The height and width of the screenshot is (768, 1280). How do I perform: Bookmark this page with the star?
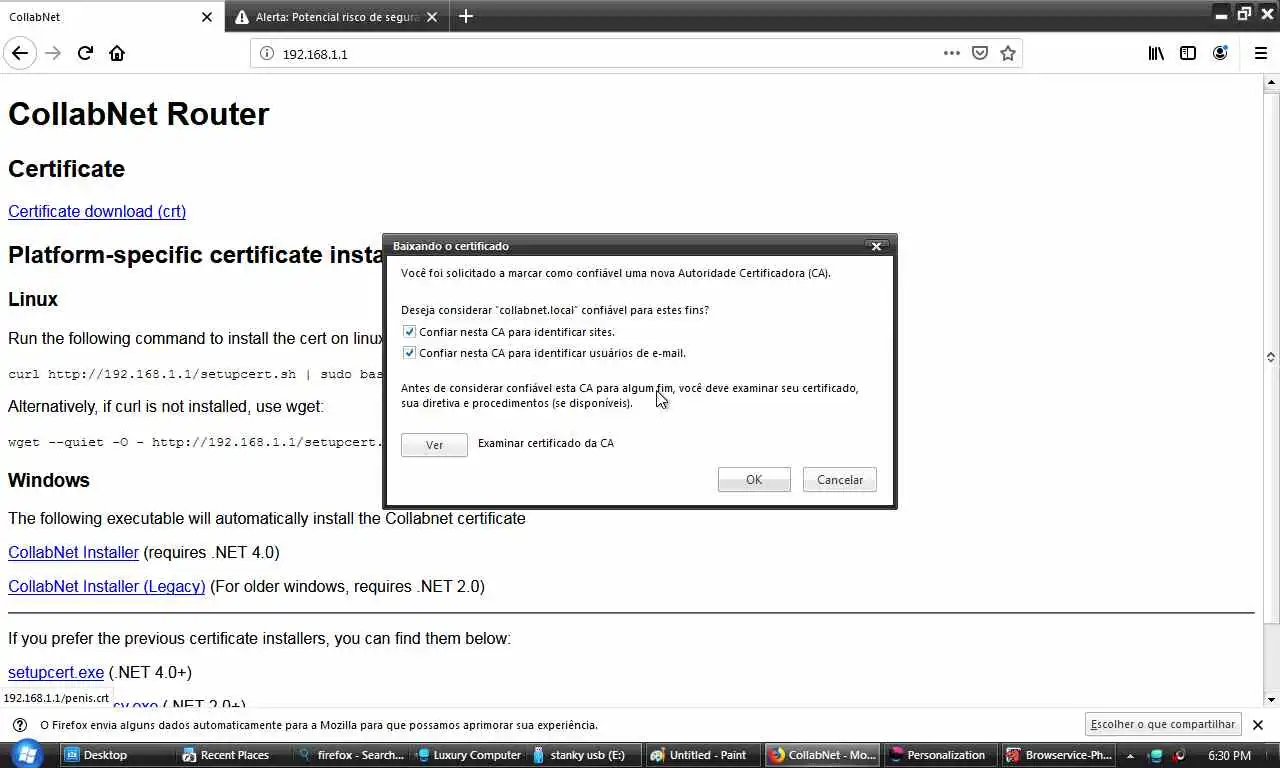[1008, 53]
